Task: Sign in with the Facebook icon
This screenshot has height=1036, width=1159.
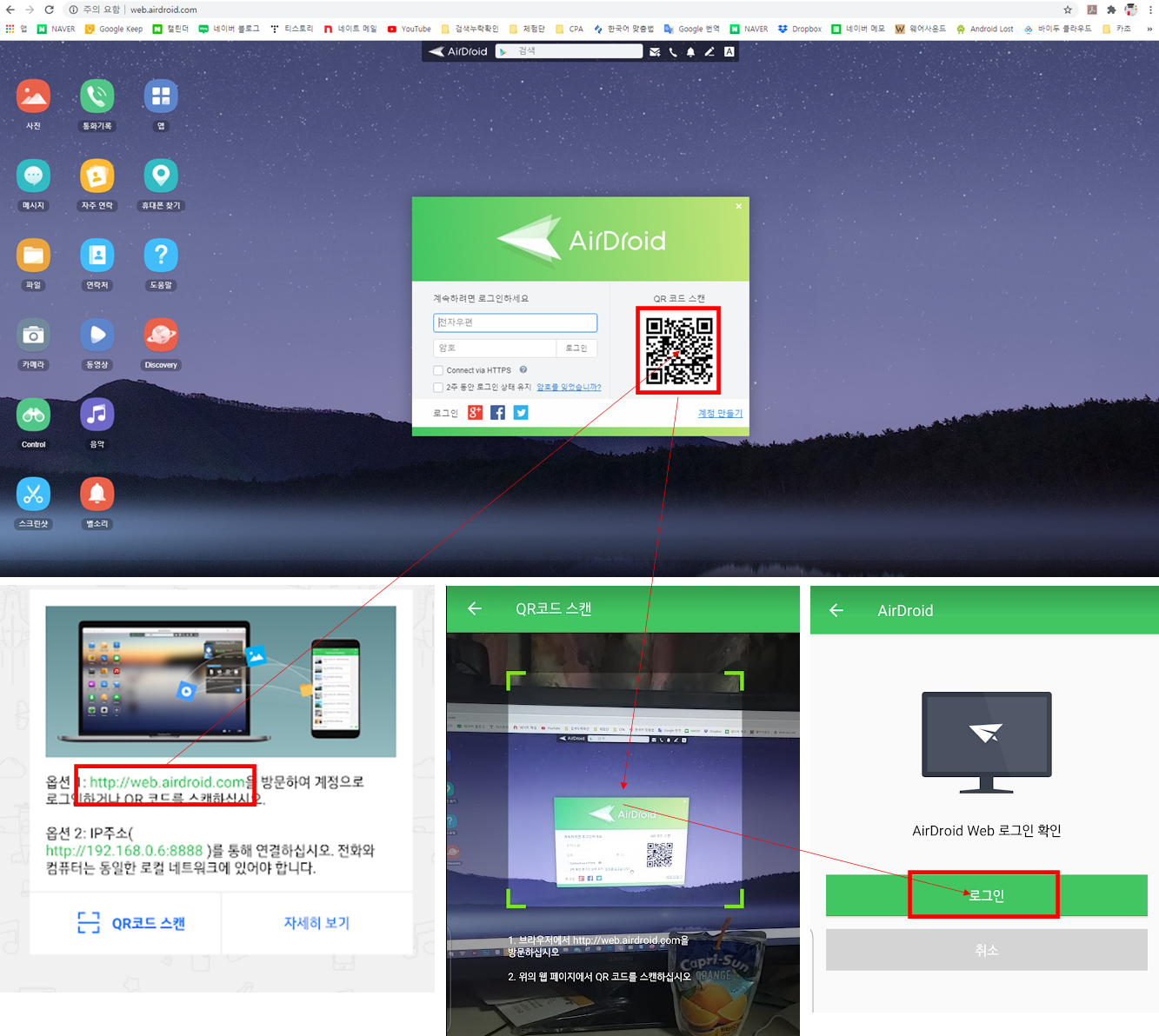Action: tap(497, 413)
